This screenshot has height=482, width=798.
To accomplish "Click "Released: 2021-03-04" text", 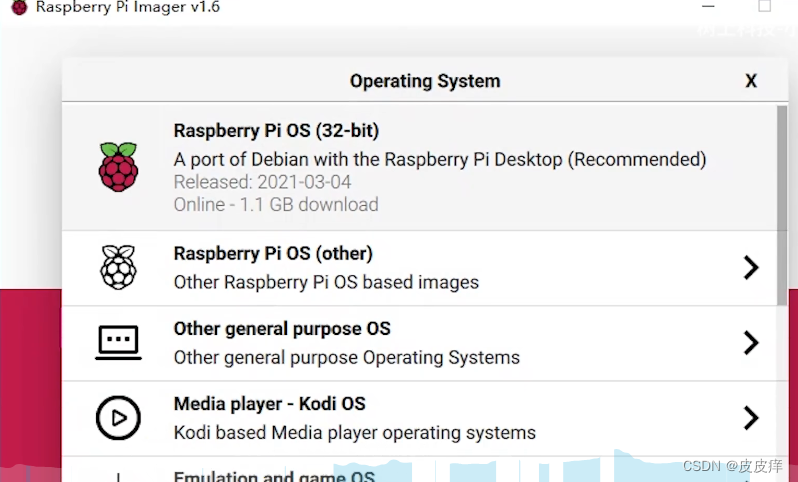I will [x=263, y=182].
